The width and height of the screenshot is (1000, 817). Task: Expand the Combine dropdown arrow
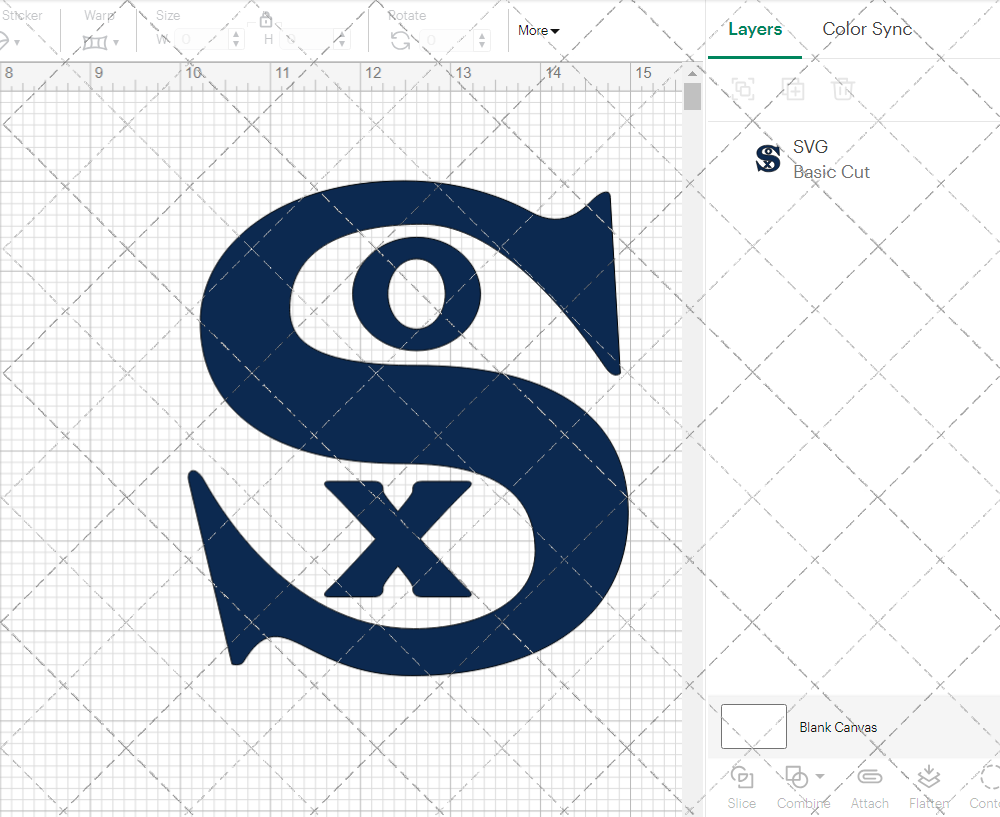820,776
